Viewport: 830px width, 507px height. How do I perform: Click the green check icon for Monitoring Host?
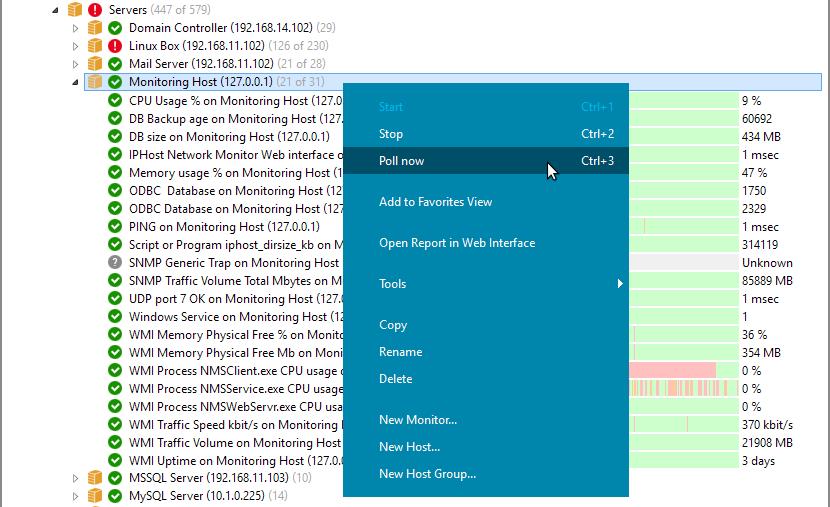coord(115,82)
